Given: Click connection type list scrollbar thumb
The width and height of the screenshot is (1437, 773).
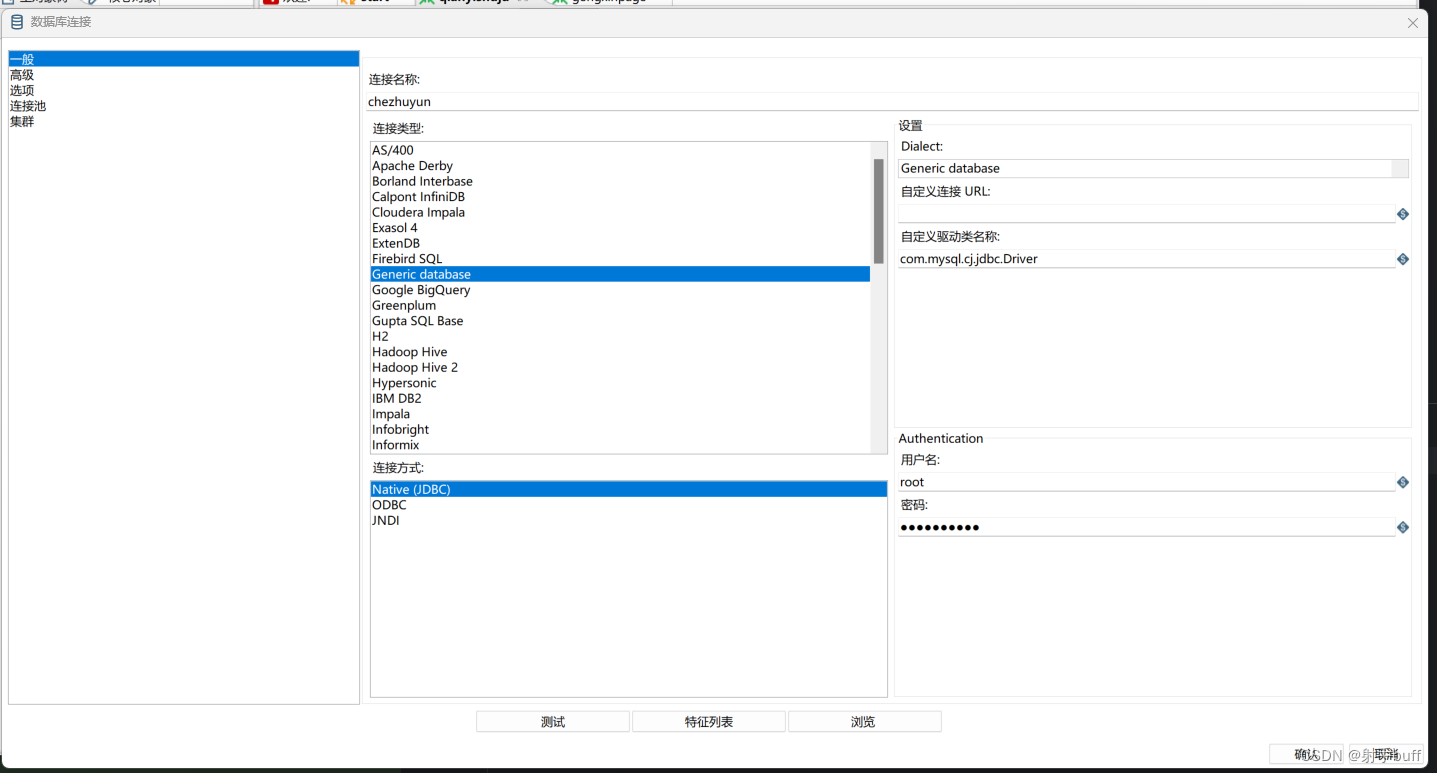Looking at the screenshot, I should pos(879,211).
